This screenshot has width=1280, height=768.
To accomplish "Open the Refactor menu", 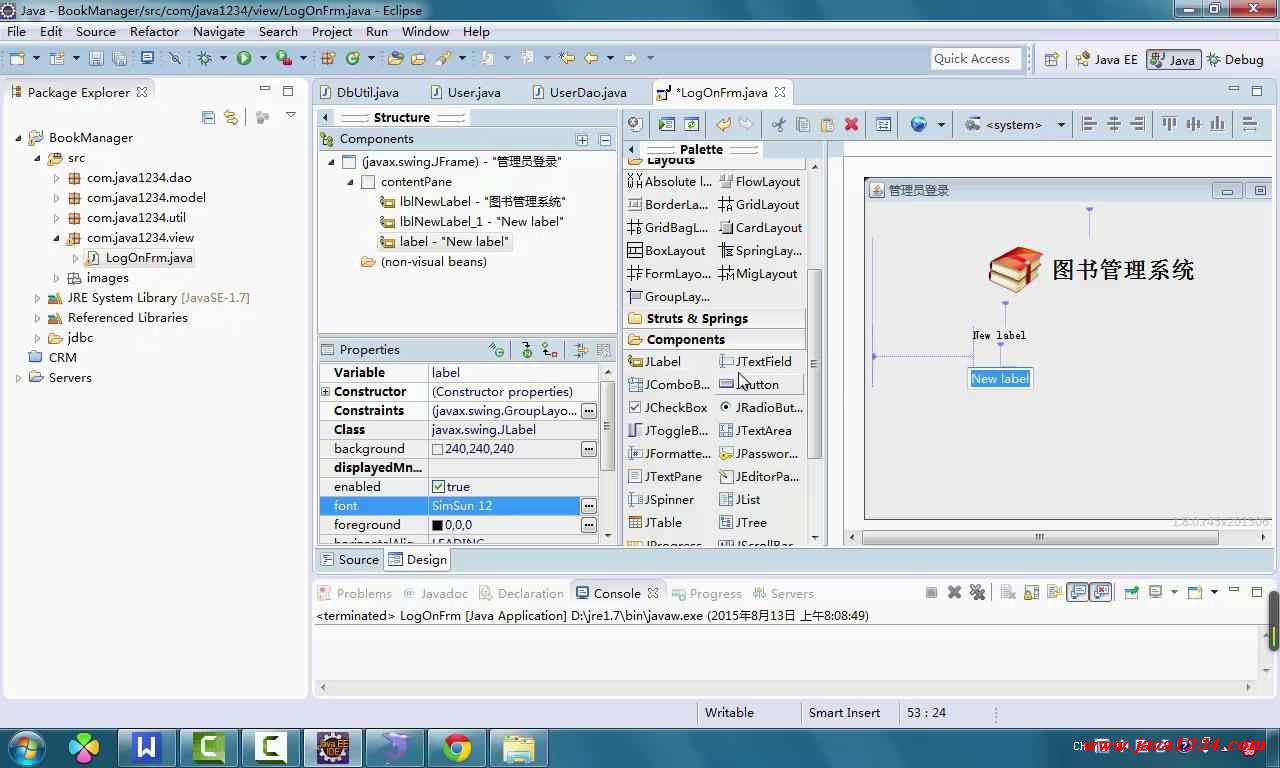I will (154, 31).
